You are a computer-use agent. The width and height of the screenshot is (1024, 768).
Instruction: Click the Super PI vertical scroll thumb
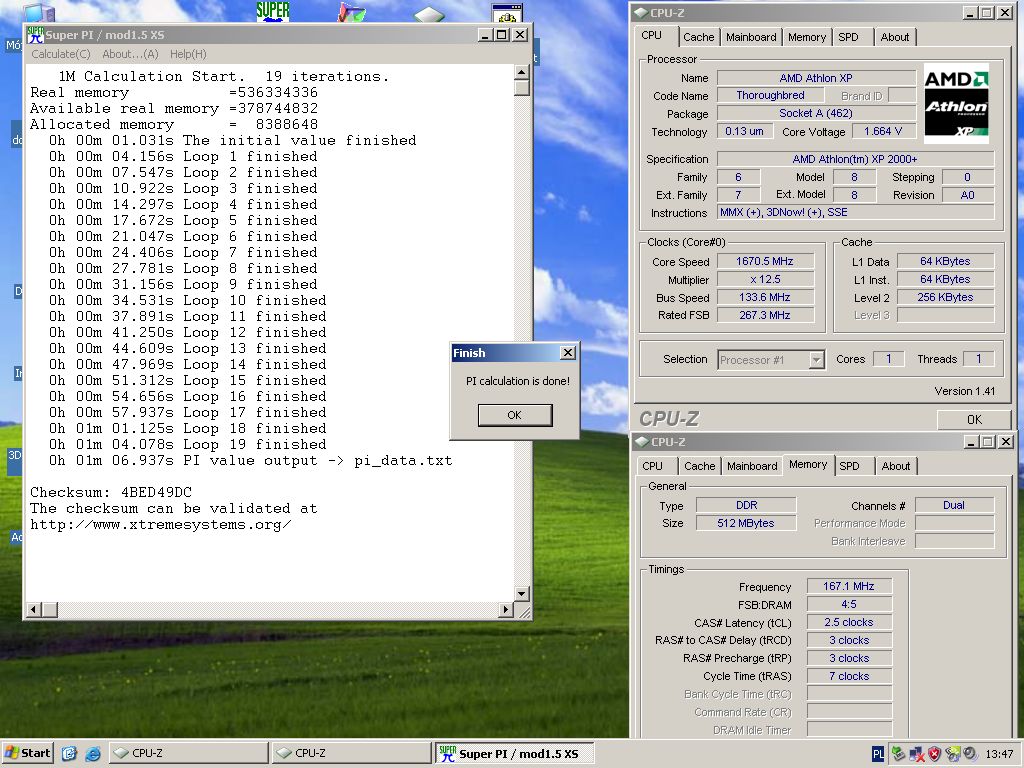point(522,88)
